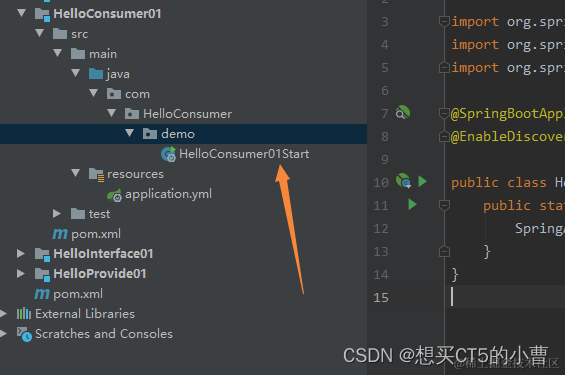
Task: Select pom.xml under HelloConsumer01
Action: [96, 234]
